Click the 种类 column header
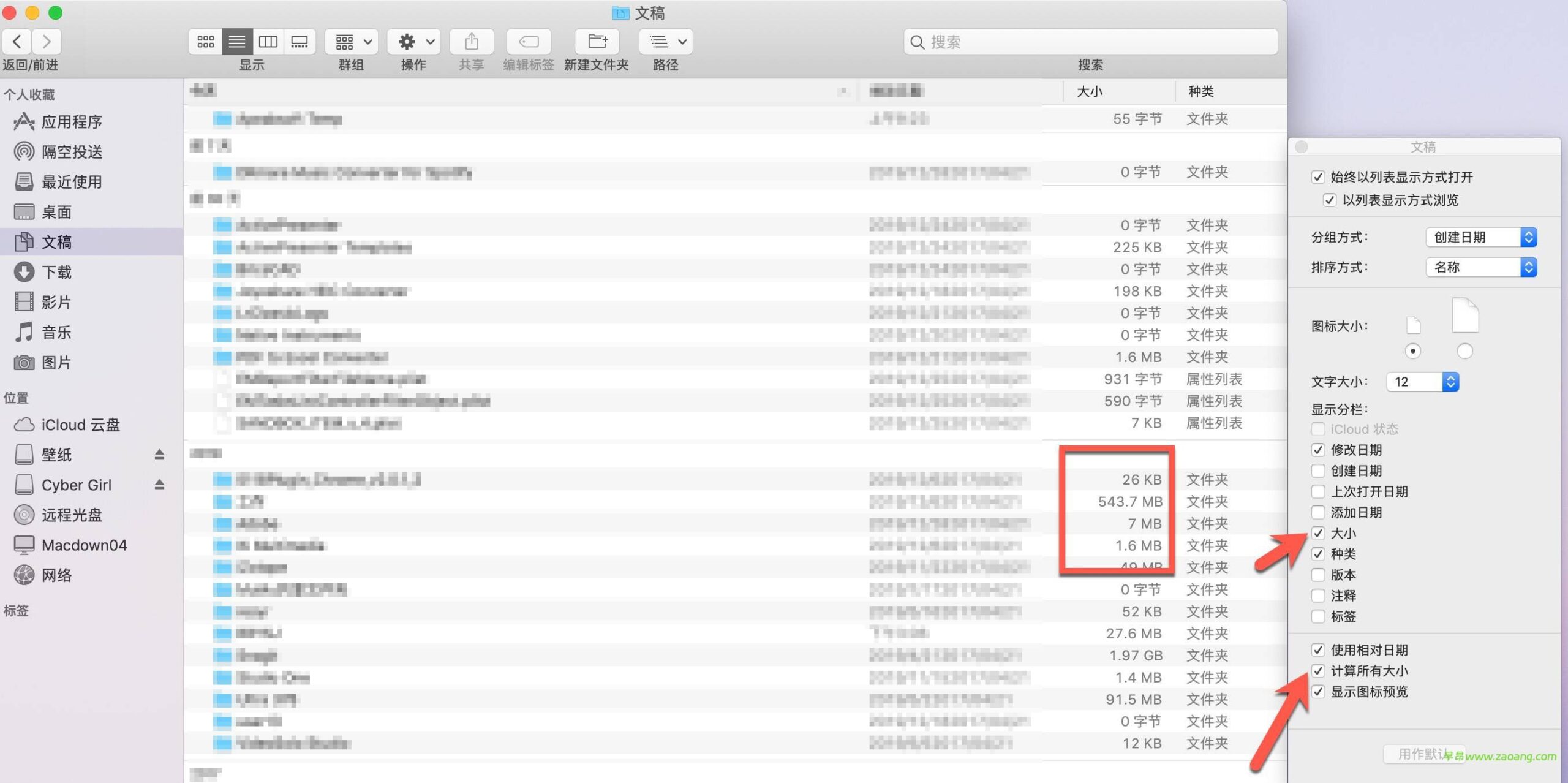The height and width of the screenshot is (783, 1568). tap(1201, 91)
